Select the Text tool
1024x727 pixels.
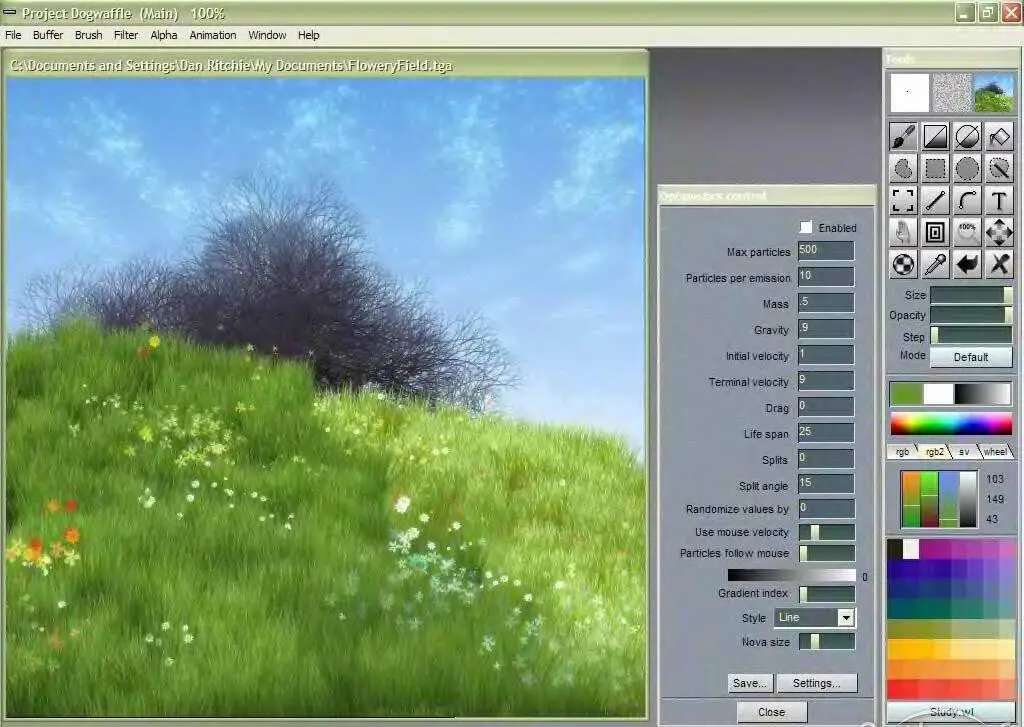coord(999,201)
